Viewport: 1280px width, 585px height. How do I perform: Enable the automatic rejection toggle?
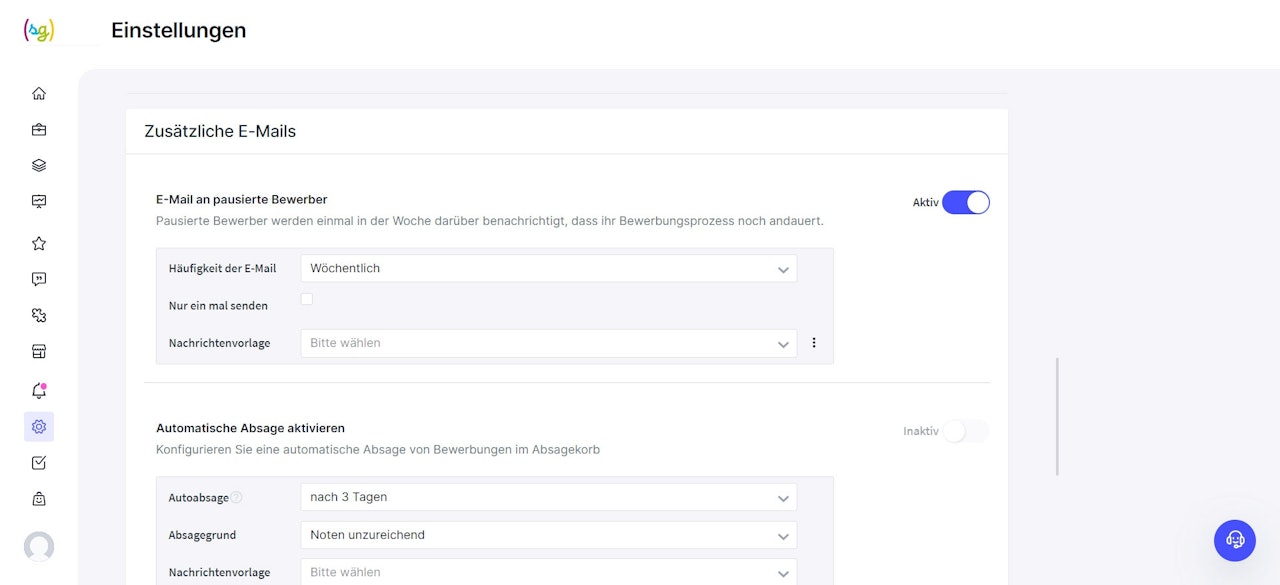tap(965, 431)
